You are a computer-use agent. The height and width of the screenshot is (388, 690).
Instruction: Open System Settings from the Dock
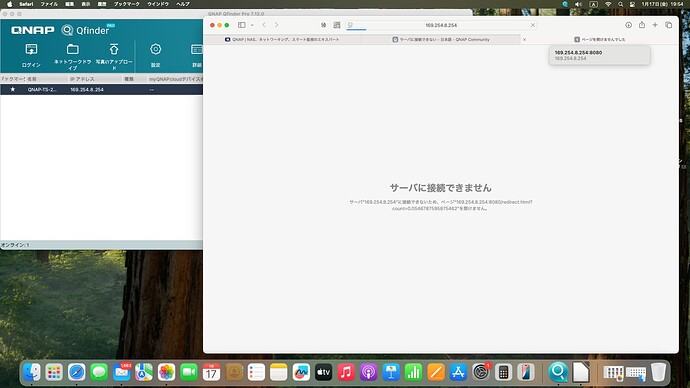[x=481, y=372]
